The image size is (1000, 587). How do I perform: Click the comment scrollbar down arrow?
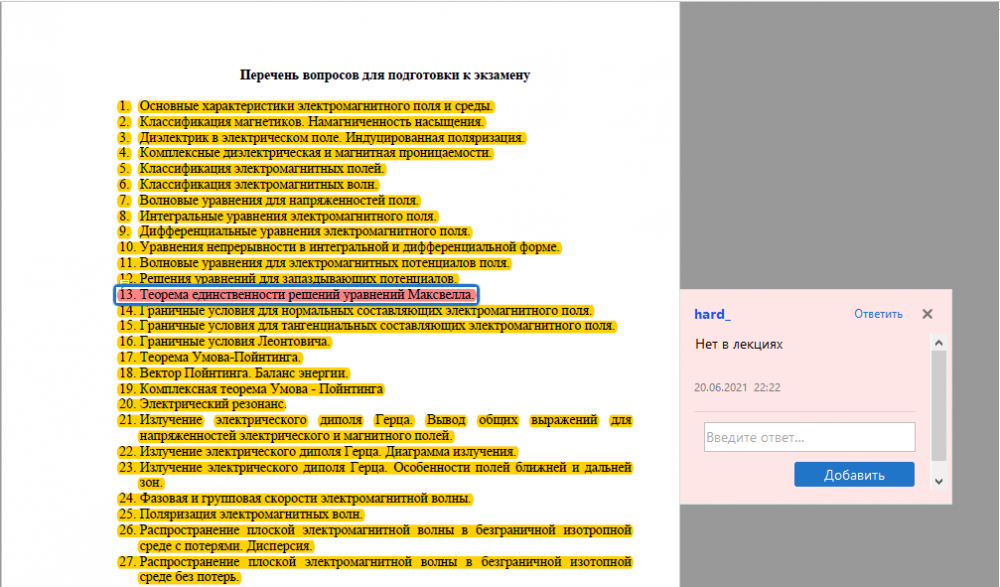(938, 481)
